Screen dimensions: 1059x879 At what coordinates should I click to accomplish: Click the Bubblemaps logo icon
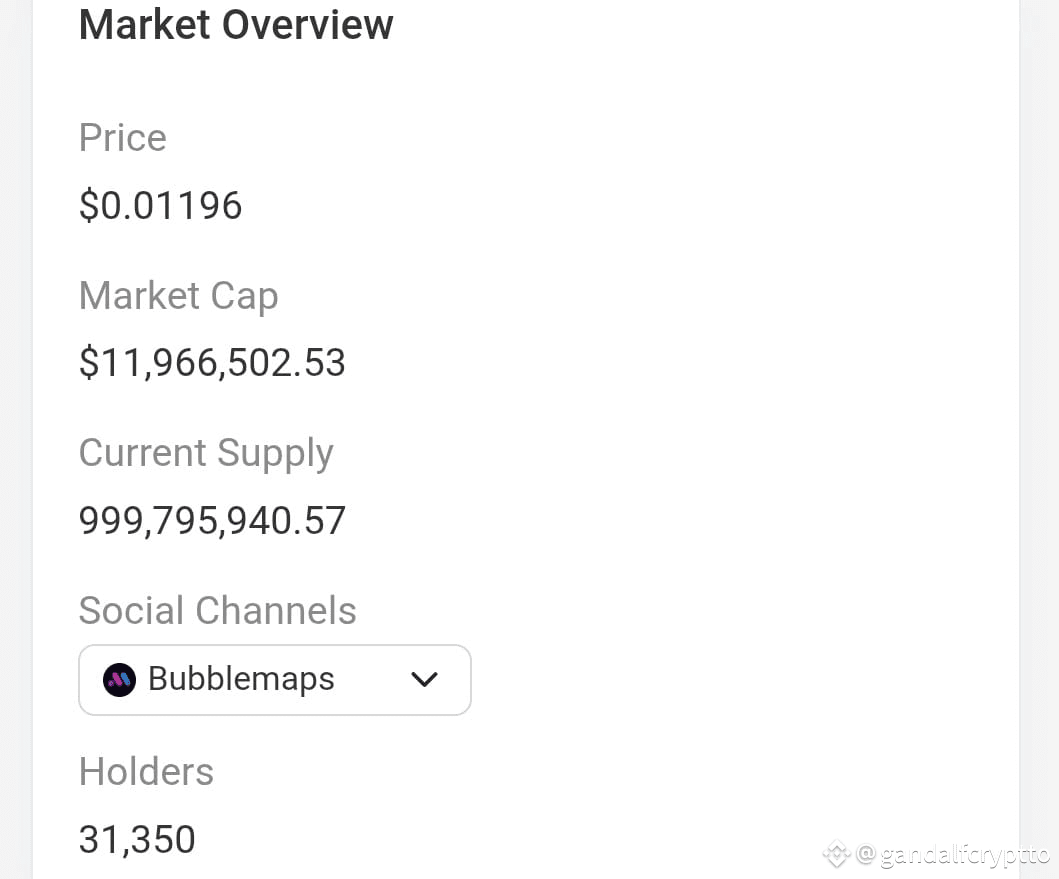[120, 680]
